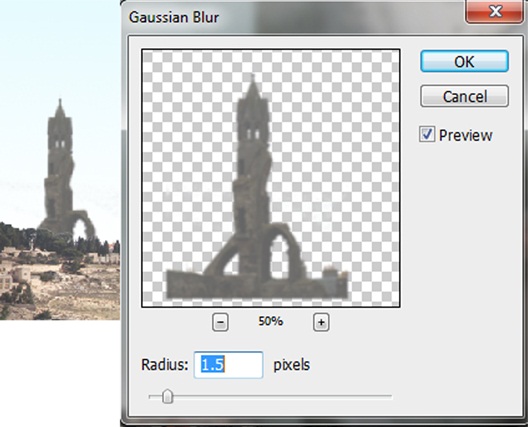Click the 50% zoom level text
The width and height of the screenshot is (528, 427).
[x=270, y=321]
